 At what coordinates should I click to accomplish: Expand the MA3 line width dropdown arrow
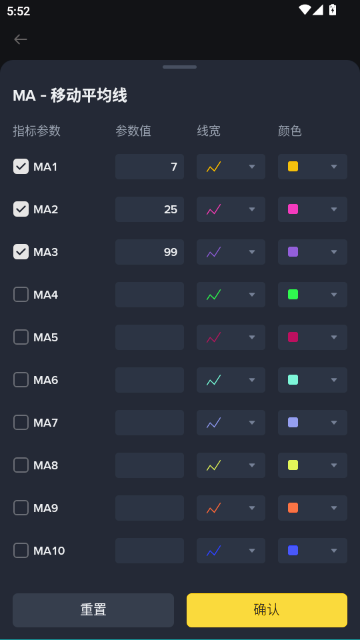click(252, 252)
